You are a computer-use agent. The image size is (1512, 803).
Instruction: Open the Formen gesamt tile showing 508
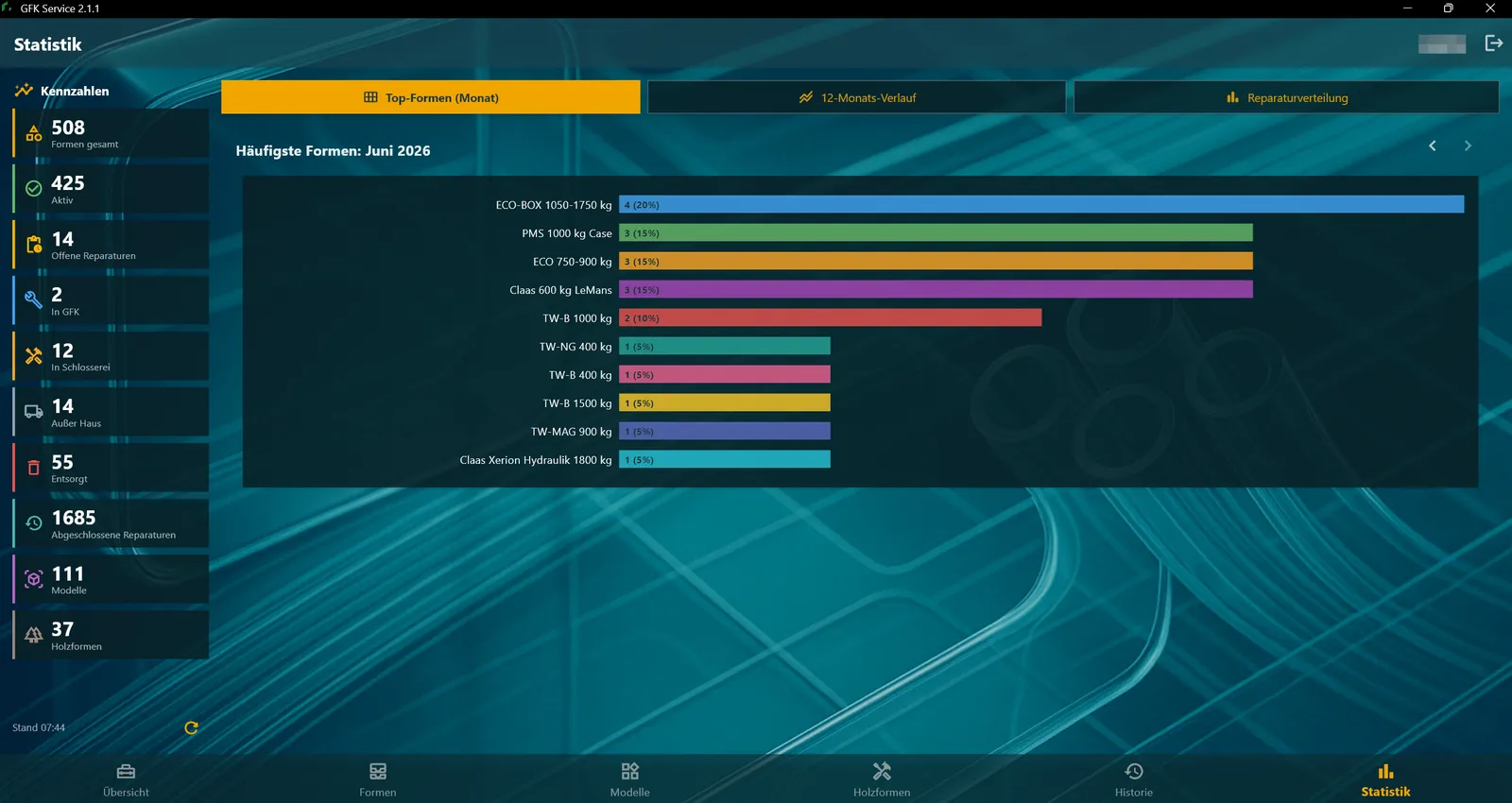click(111, 133)
